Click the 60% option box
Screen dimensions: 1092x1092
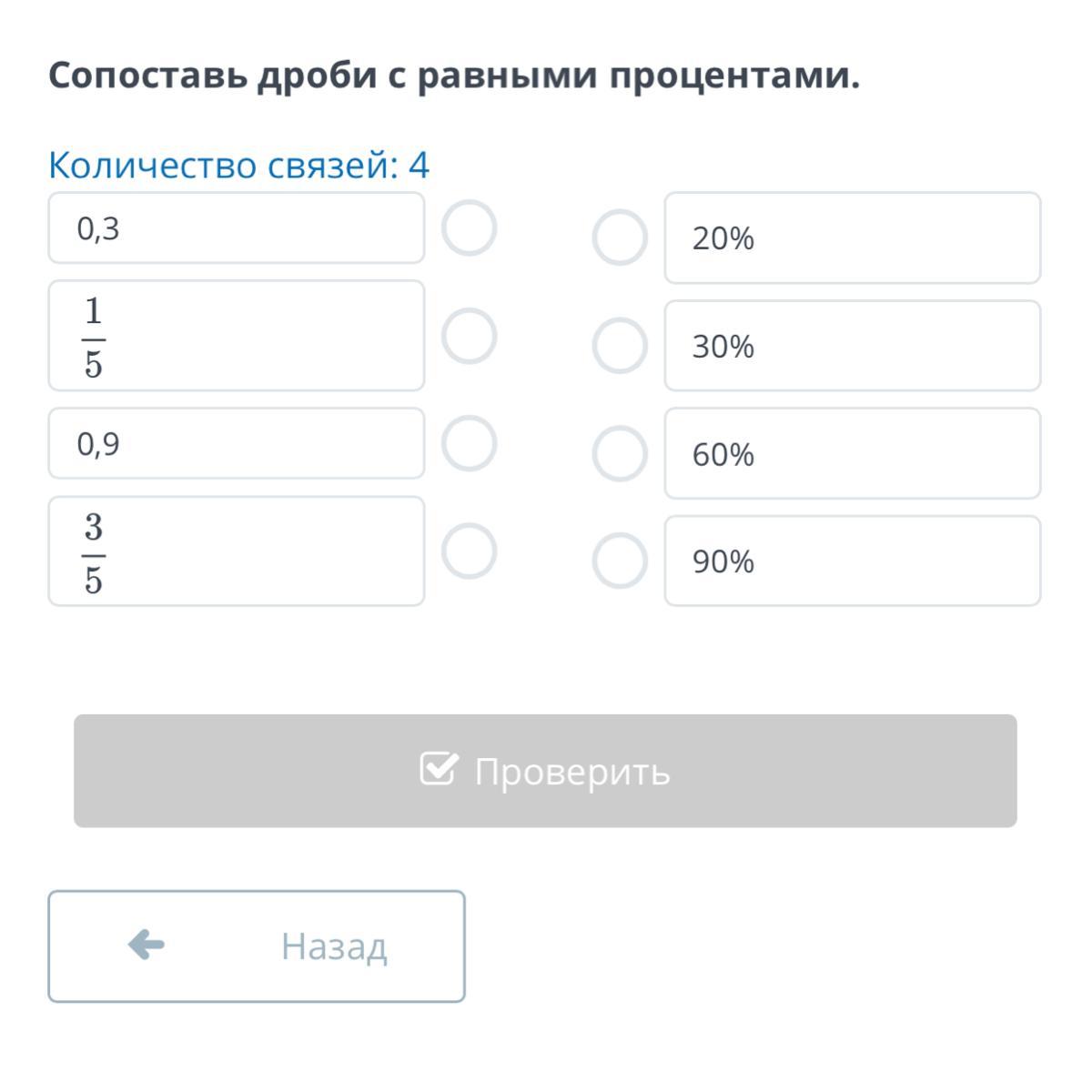point(852,453)
